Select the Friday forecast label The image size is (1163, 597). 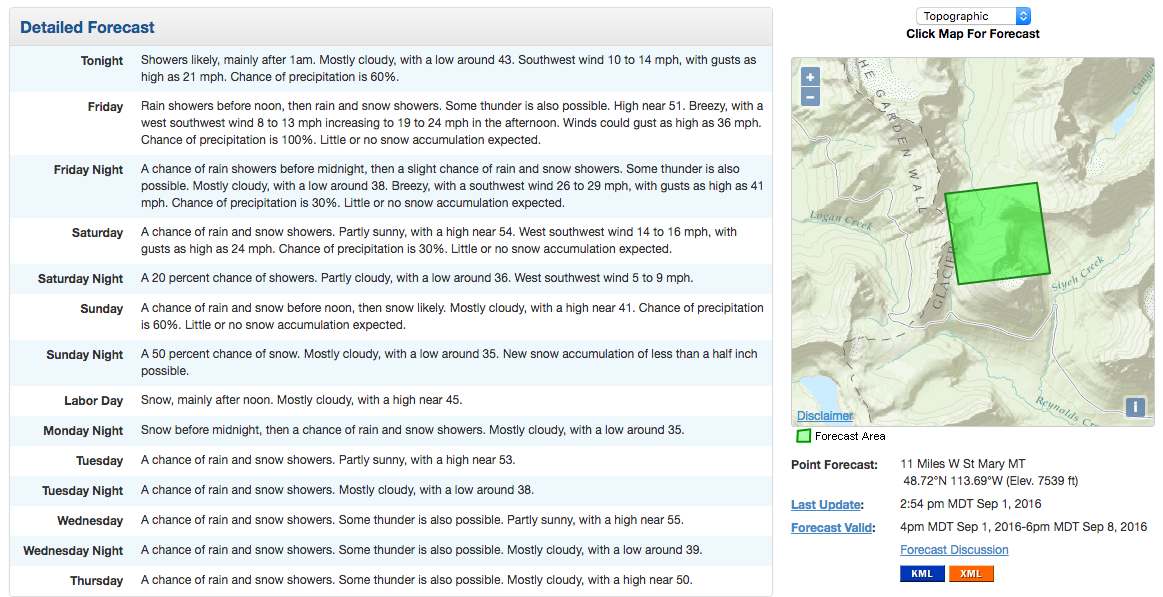pos(105,107)
